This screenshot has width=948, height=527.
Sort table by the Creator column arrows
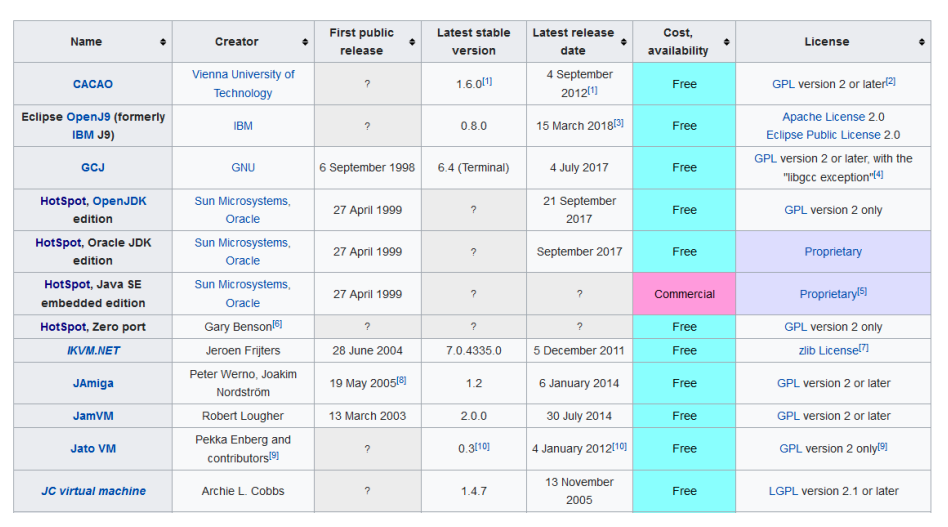click(x=305, y=42)
